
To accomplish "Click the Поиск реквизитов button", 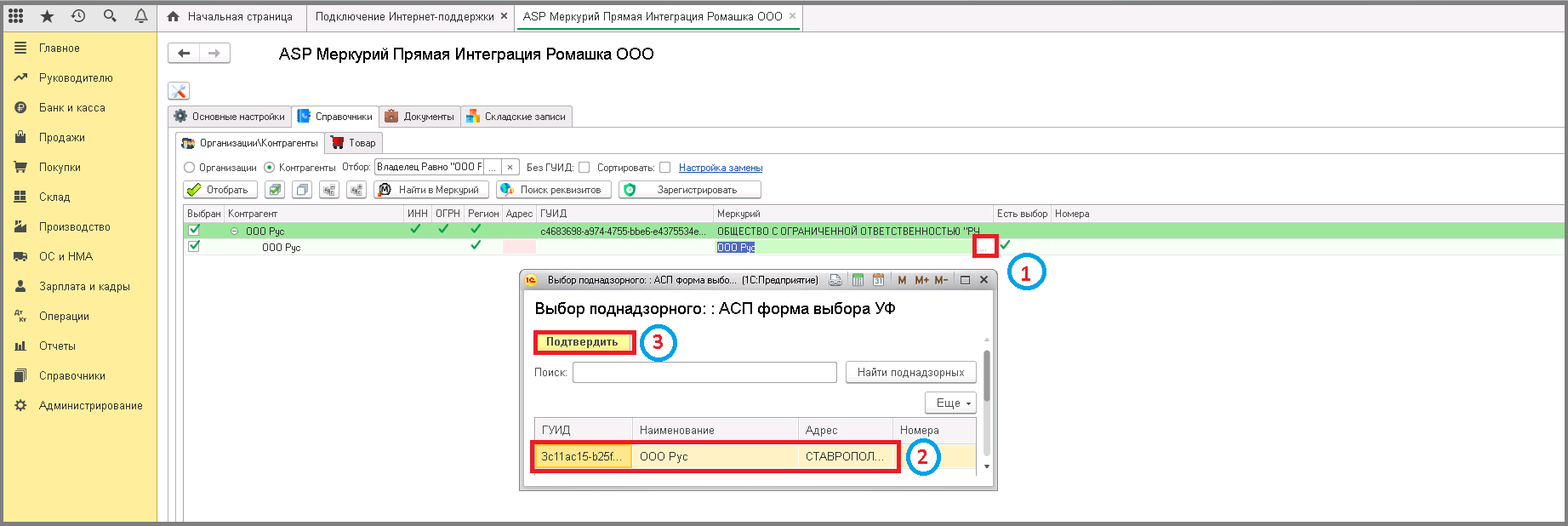I will (x=554, y=190).
